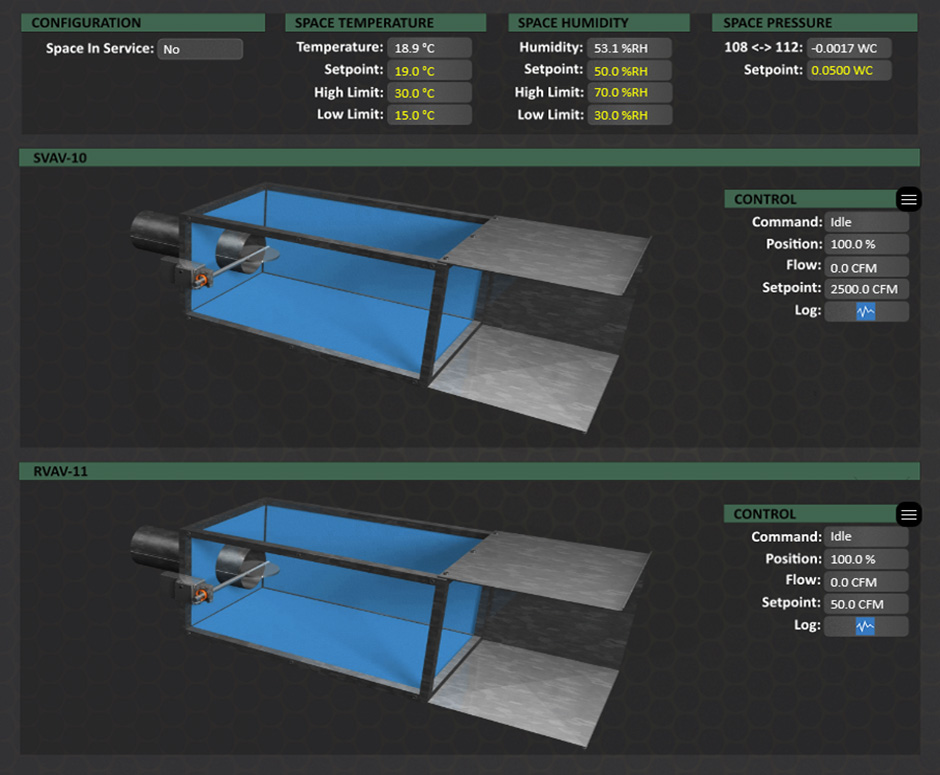
Task: Click the SPACE HUMIDITY panel header
Action: (x=599, y=23)
